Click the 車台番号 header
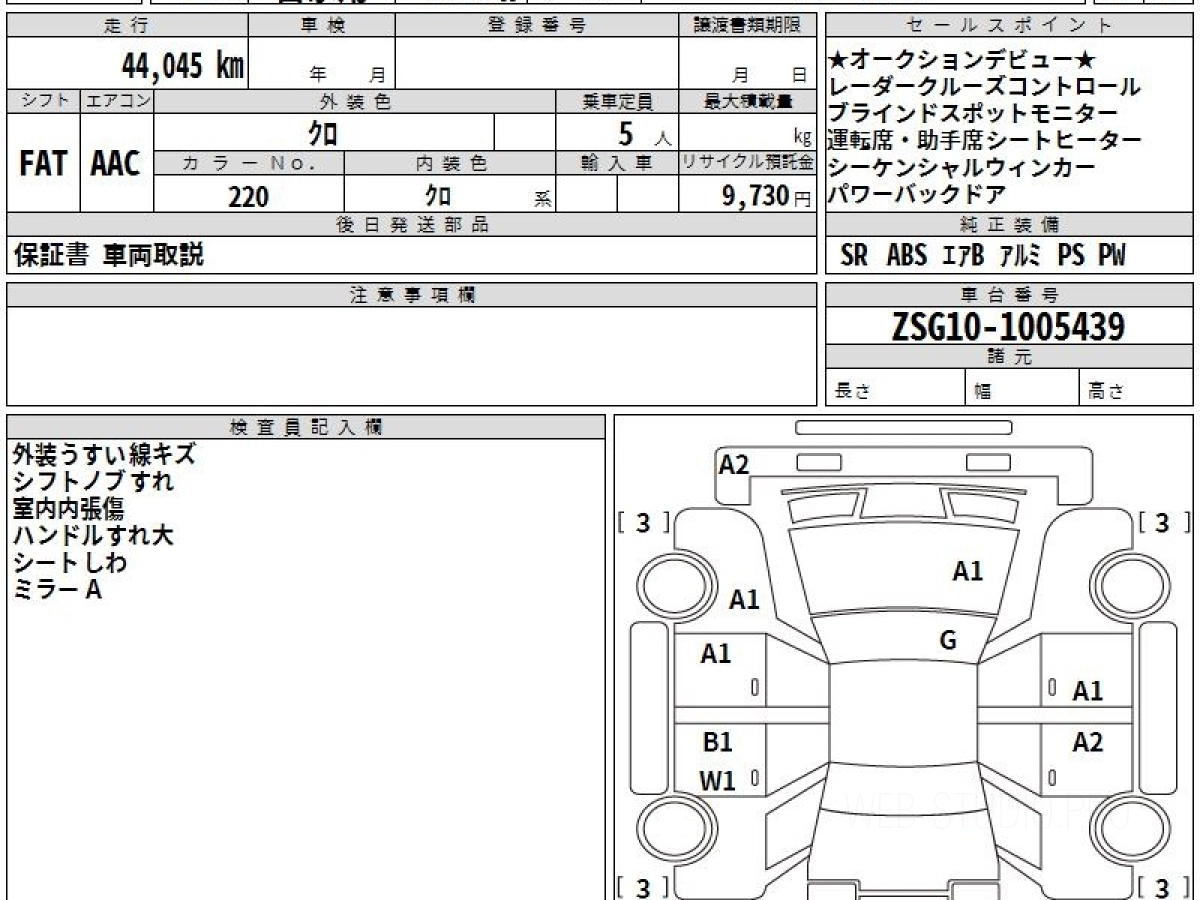This screenshot has width=1200, height=900. (1009, 295)
